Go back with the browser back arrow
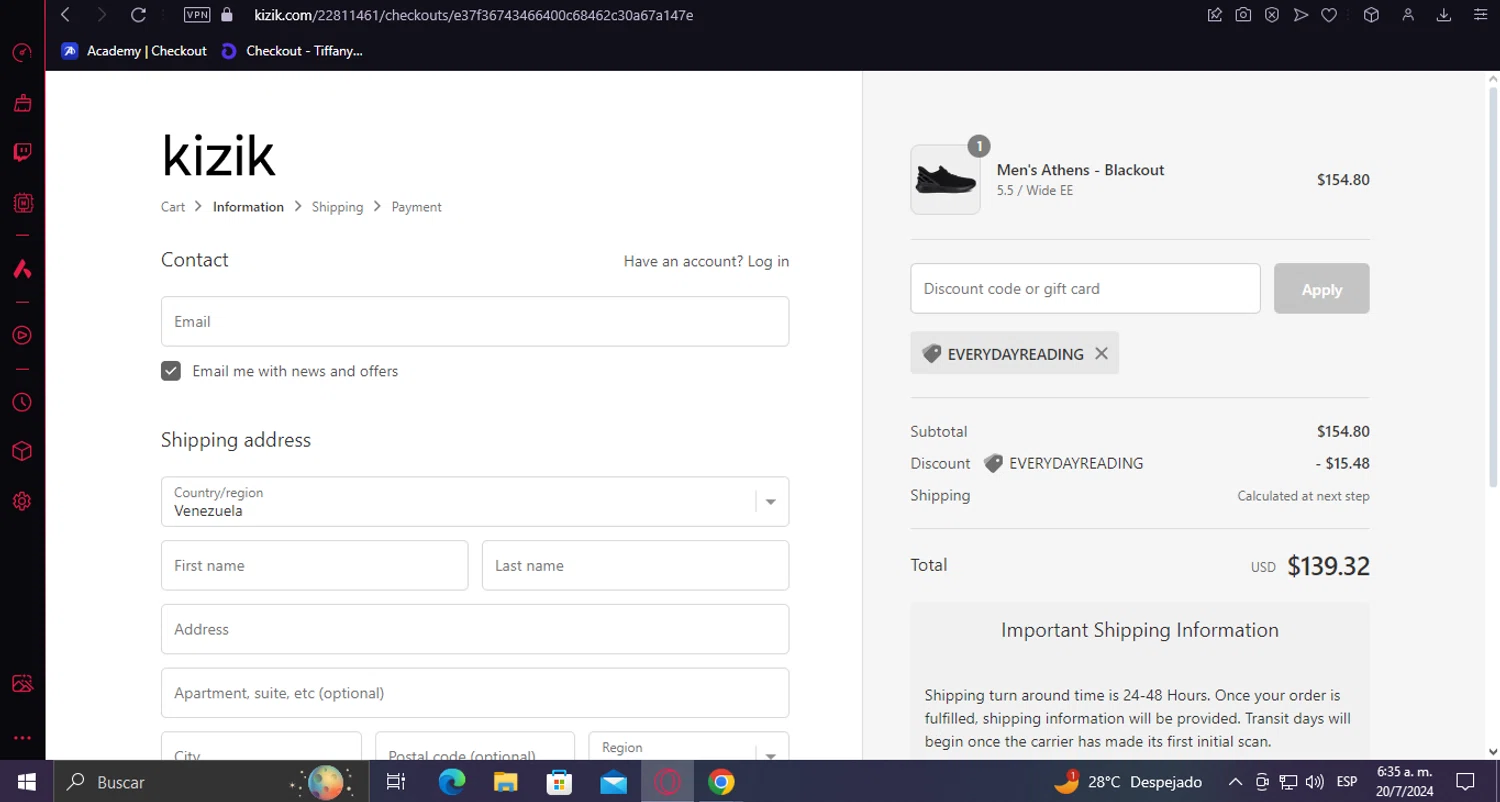Viewport: 1500px width, 802px height. pyautogui.click(x=65, y=15)
